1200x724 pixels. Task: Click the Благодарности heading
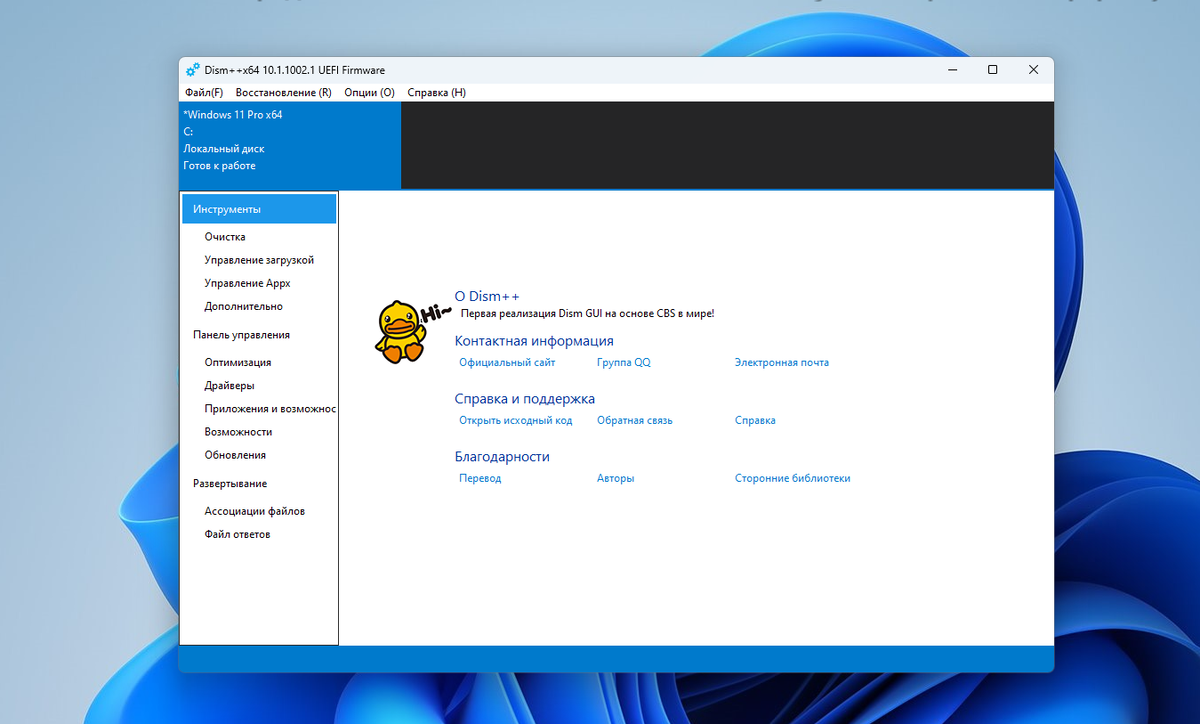pyautogui.click(x=502, y=457)
